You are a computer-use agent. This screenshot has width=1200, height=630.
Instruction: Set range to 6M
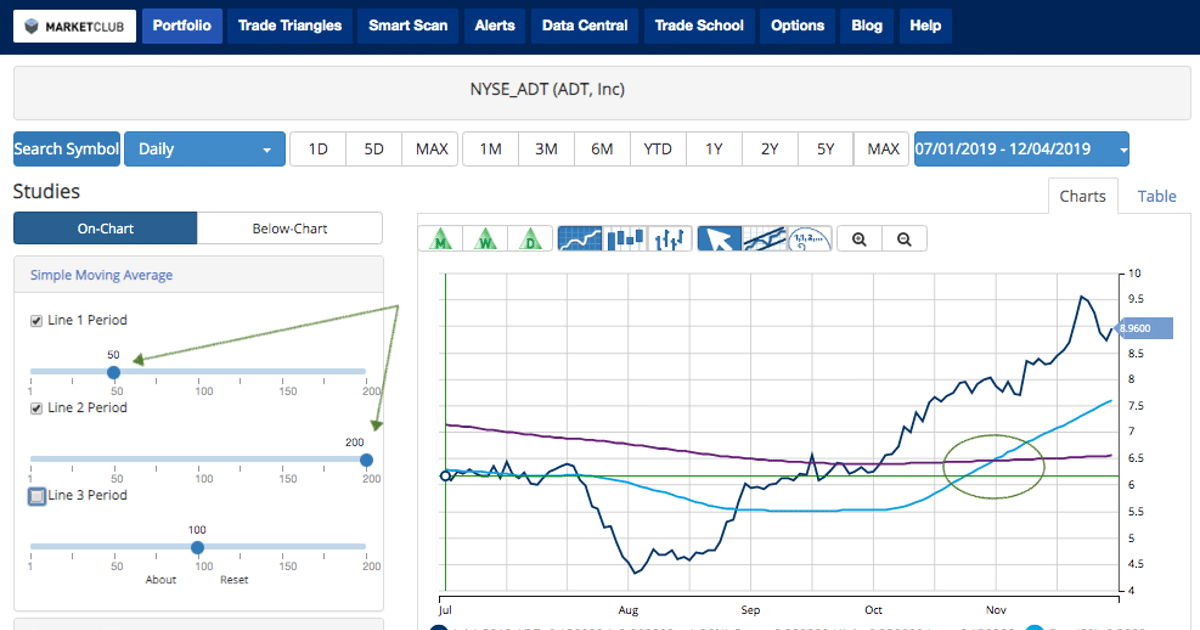[x=602, y=149]
